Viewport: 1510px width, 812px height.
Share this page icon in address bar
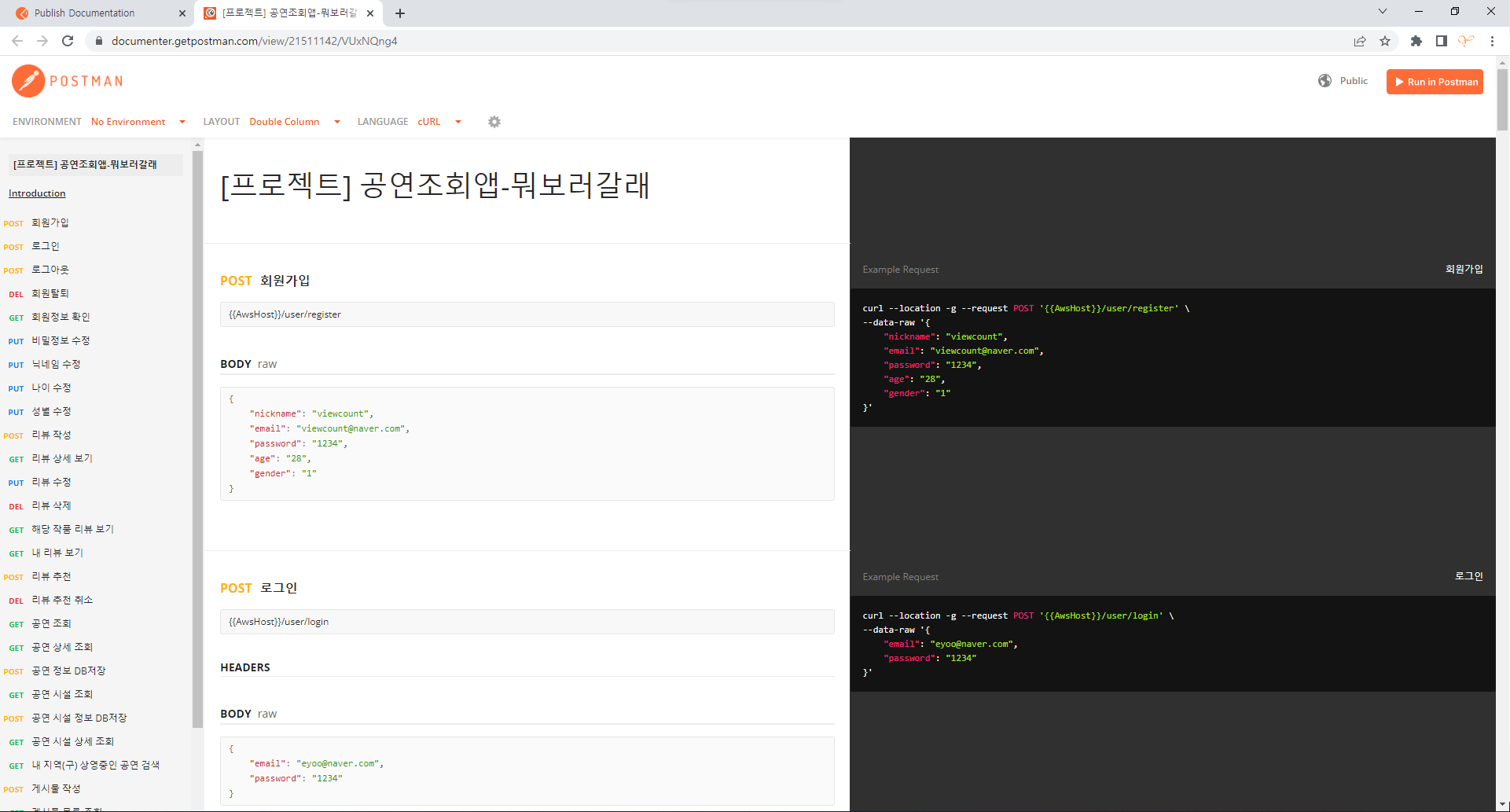[1360, 41]
